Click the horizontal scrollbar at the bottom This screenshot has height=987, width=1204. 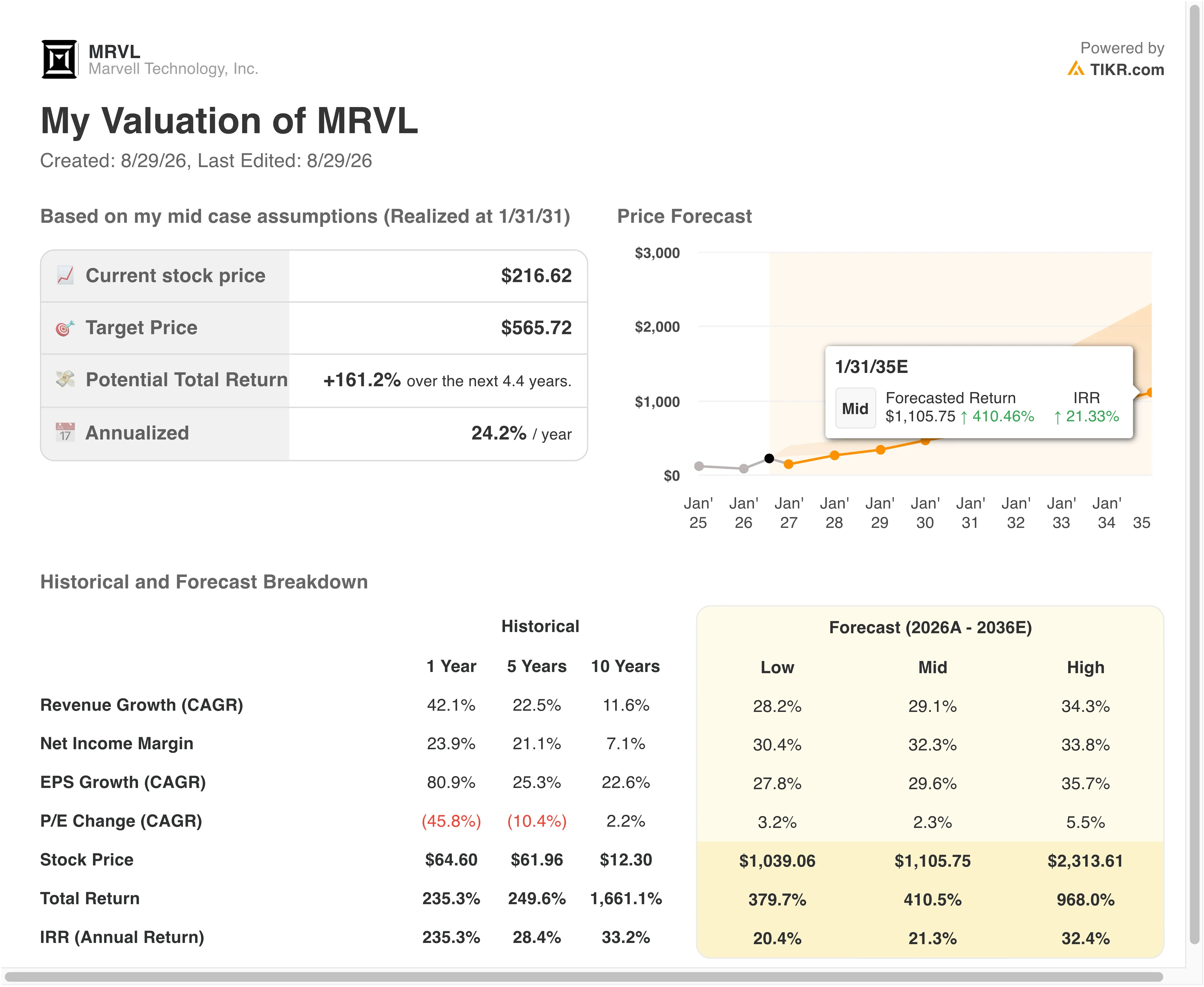[583, 977]
